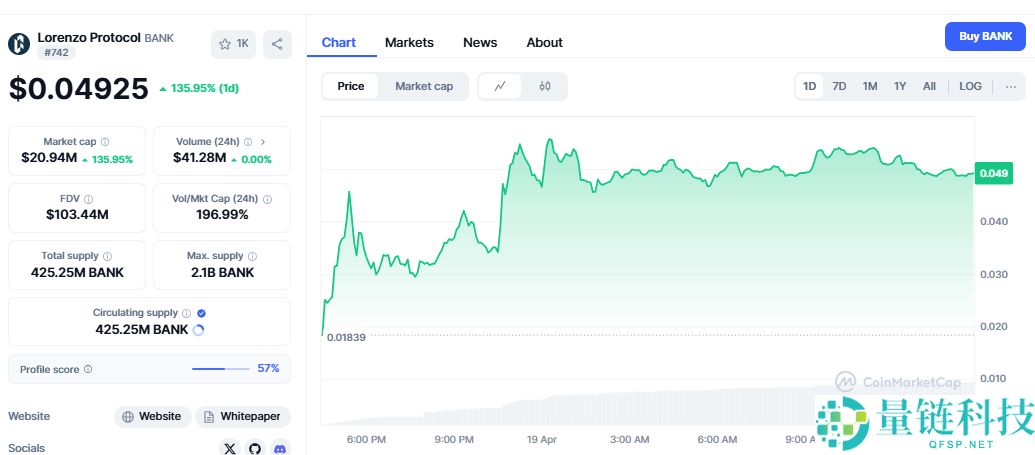This screenshot has width=1035, height=455.
Task: Open Total supply info icon
Action: [x=108, y=256]
